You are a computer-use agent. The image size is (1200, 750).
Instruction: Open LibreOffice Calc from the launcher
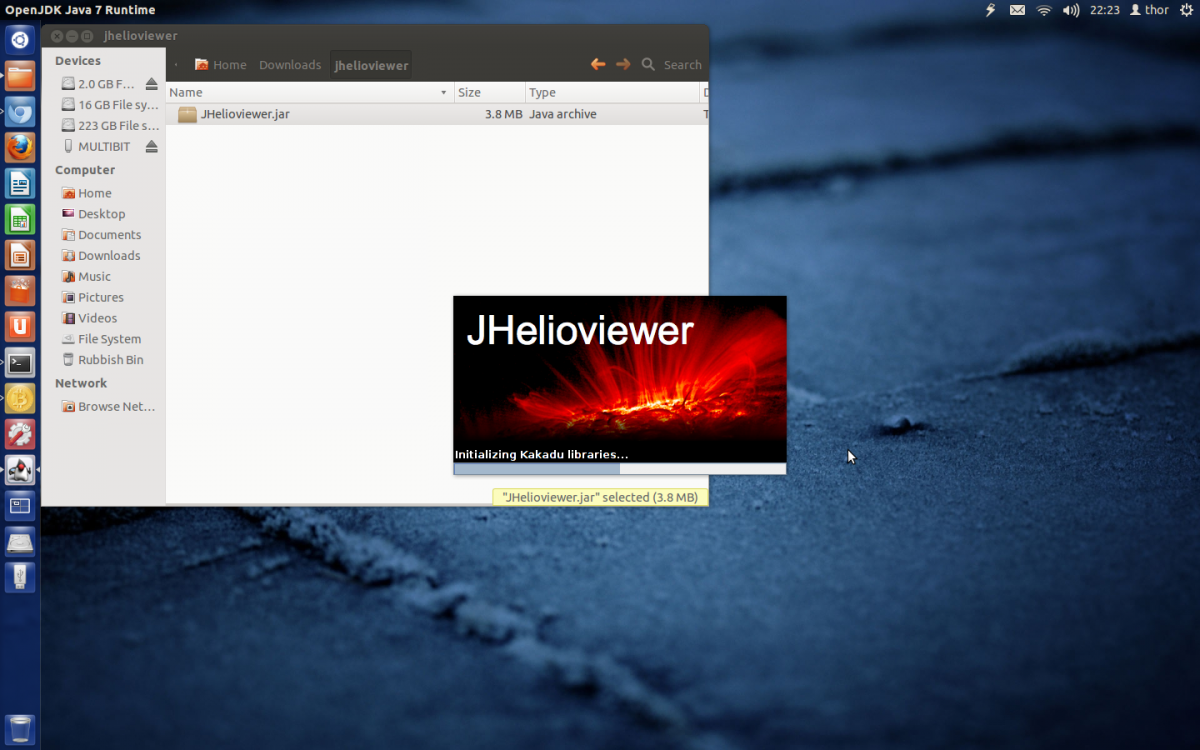pos(21,220)
